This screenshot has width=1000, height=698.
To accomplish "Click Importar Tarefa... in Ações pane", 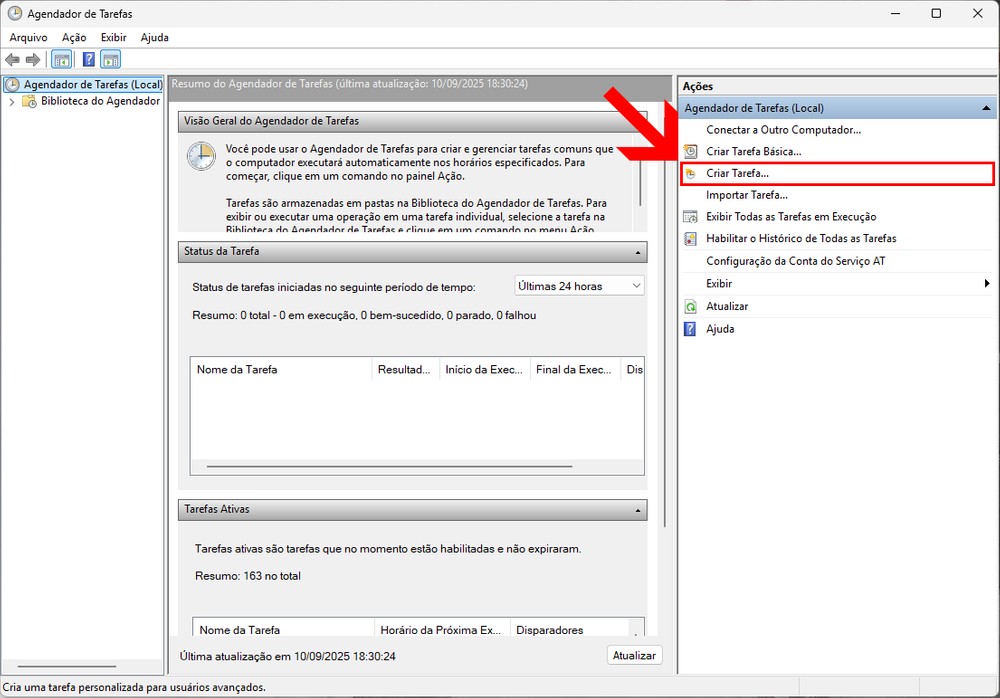I will pos(746,195).
